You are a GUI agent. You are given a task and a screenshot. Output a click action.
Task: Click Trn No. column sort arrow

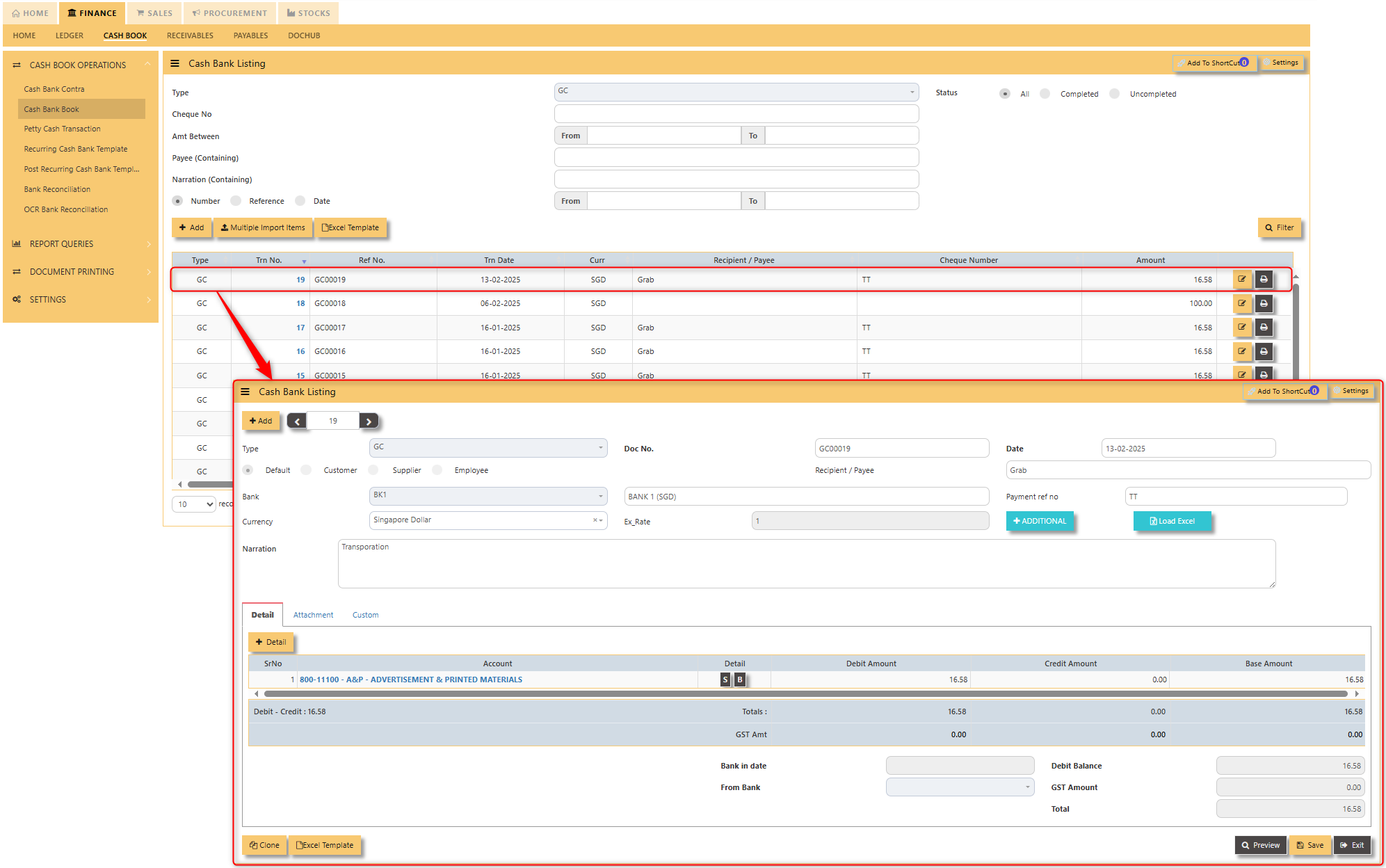coord(304,262)
